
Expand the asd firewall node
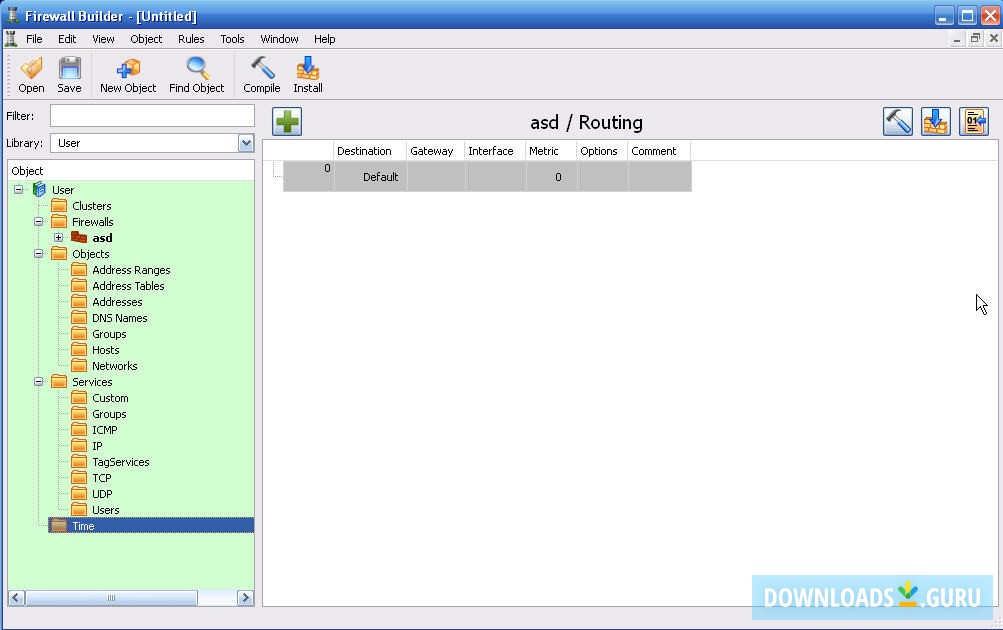58,237
